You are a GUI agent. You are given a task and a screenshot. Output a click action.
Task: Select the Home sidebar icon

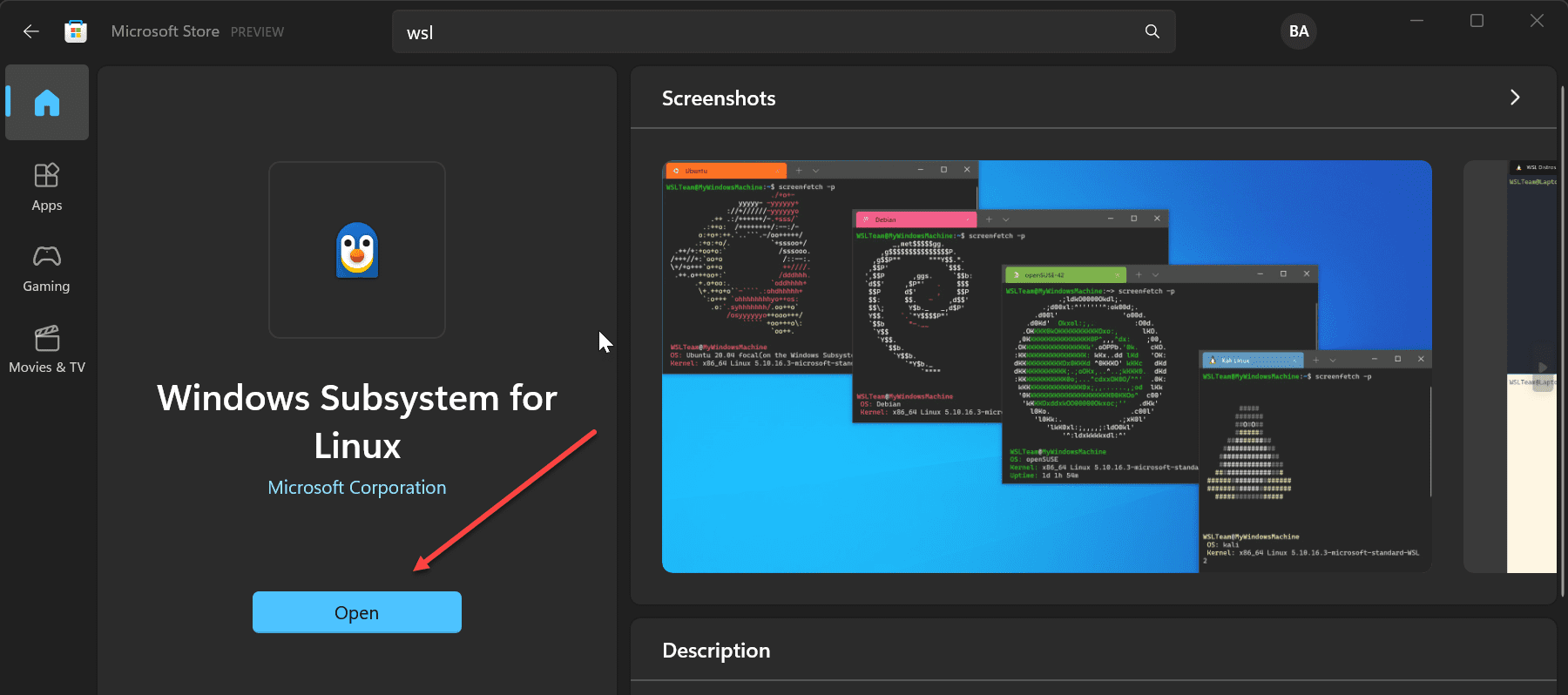47,103
